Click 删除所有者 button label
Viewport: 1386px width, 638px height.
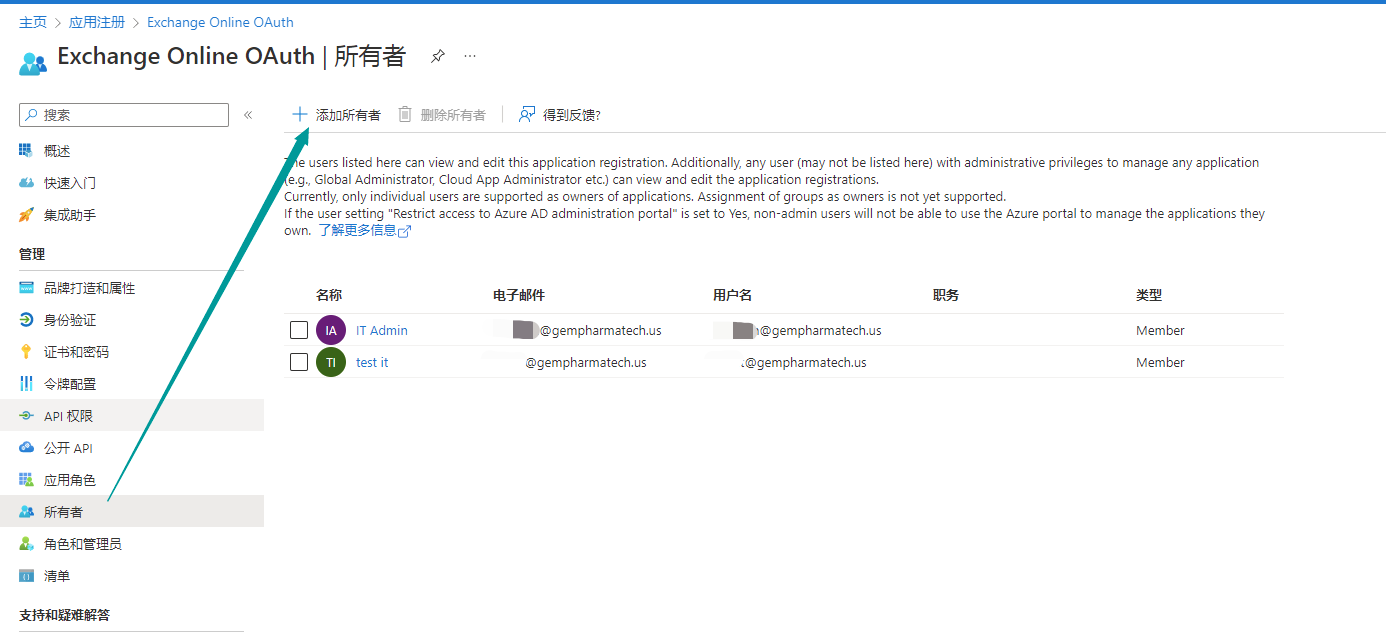coord(453,115)
